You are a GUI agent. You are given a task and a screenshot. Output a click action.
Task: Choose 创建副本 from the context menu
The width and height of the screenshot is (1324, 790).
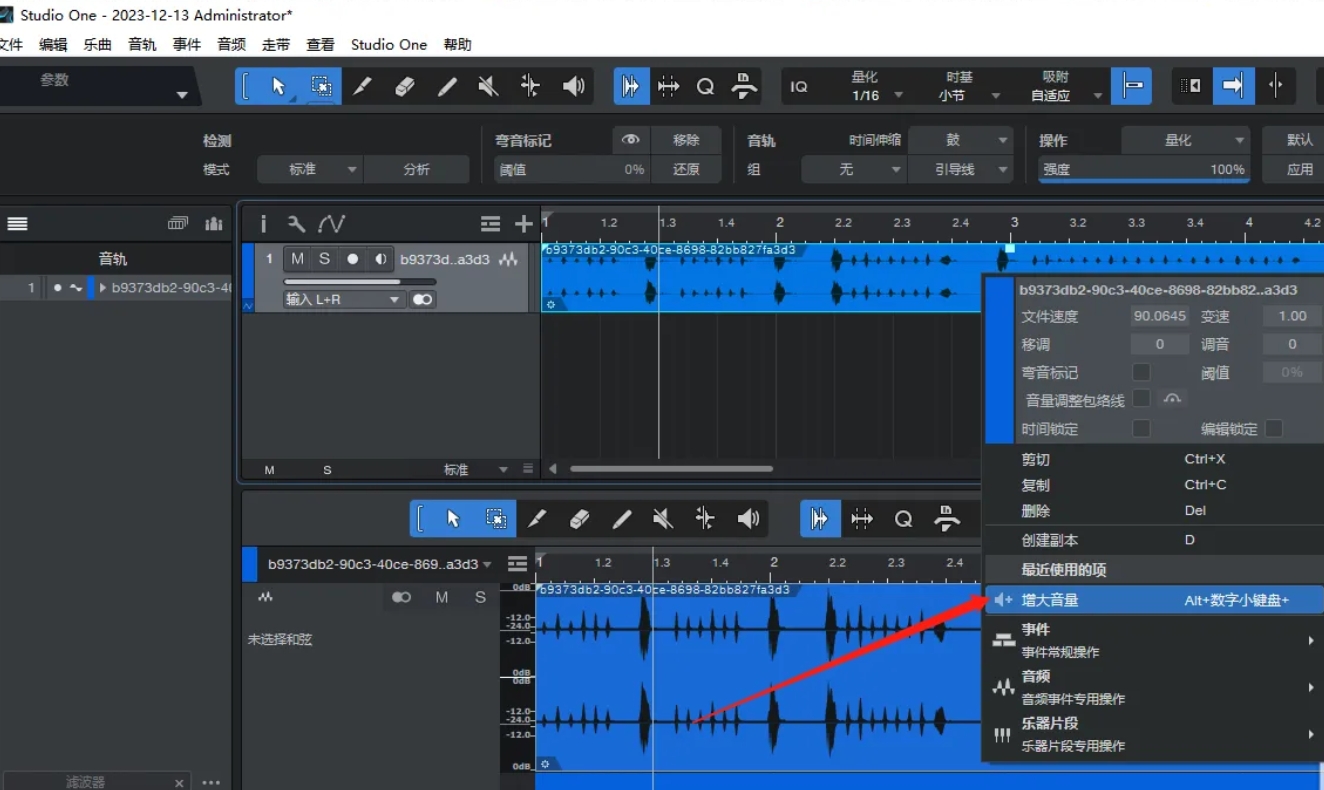1154,540
